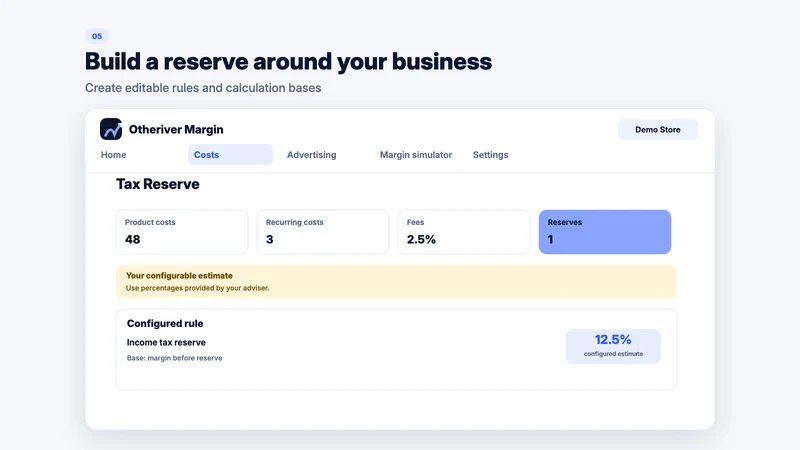Select the Product costs card
The width and height of the screenshot is (800, 450).
182,232
